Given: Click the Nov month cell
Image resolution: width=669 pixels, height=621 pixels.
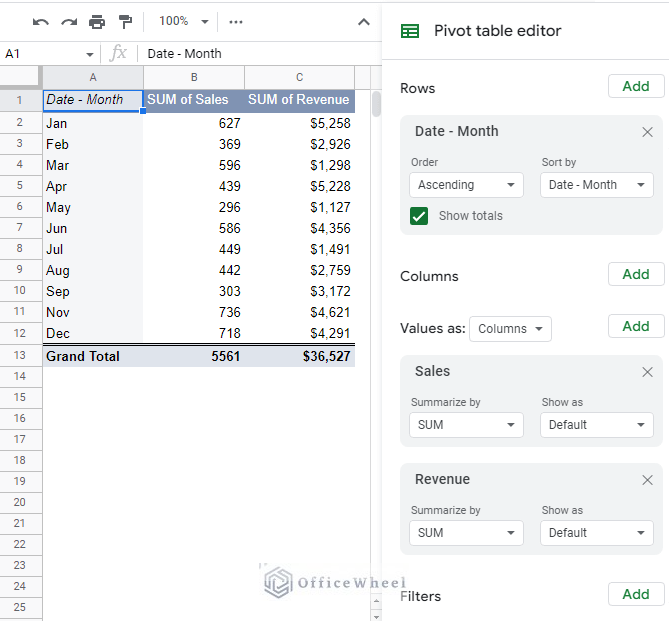Looking at the screenshot, I should pyautogui.click(x=93, y=312).
